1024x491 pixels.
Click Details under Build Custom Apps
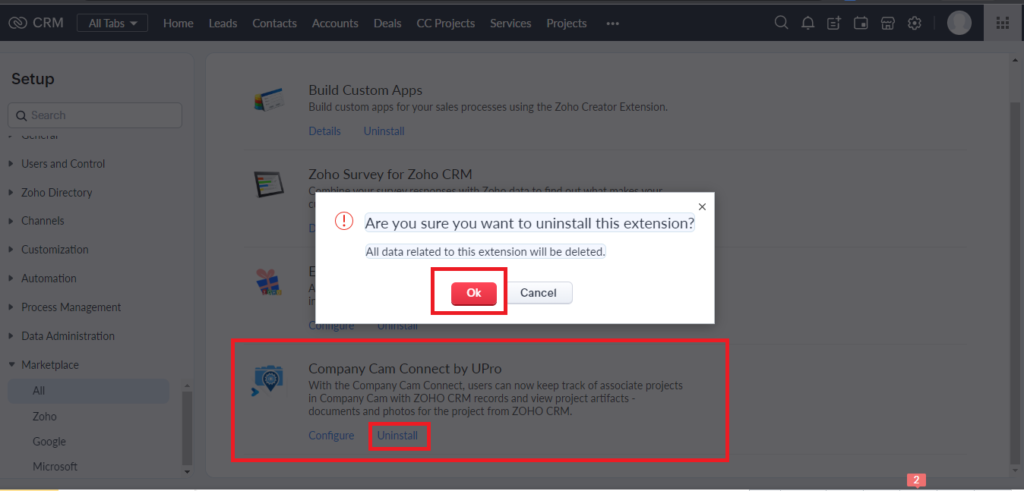point(325,131)
